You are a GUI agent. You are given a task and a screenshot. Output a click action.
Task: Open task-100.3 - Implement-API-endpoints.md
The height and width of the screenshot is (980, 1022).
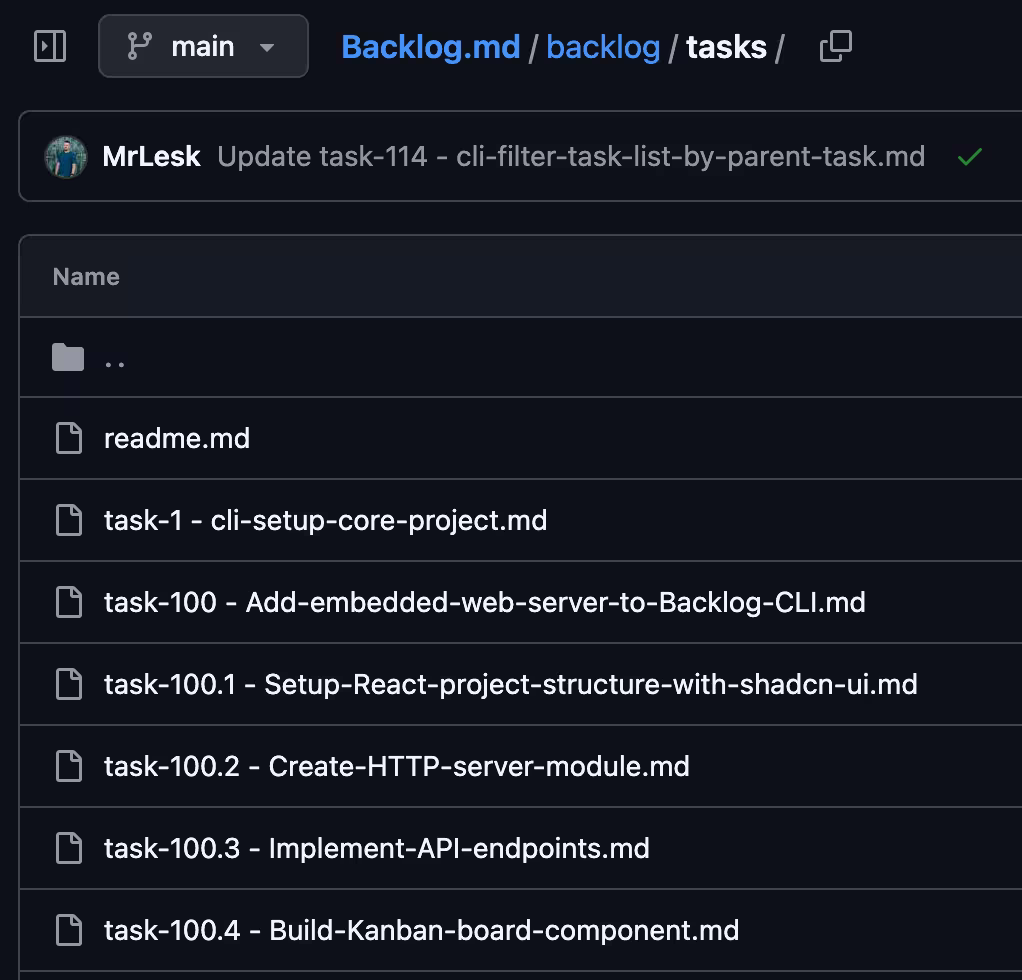[x=377, y=849]
